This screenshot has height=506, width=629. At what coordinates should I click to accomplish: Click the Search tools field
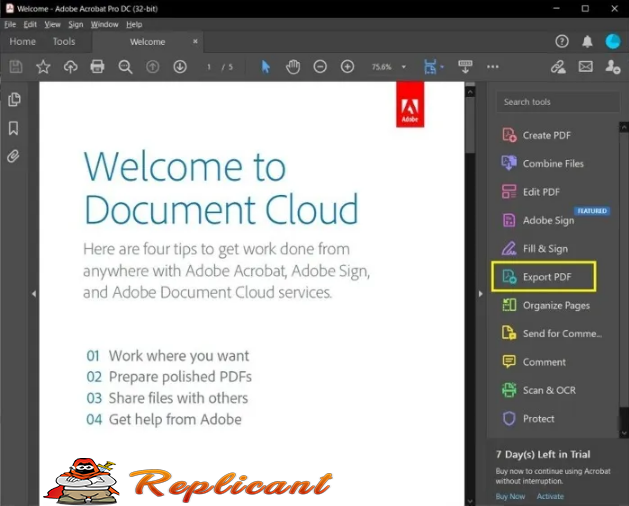click(558, 102)
